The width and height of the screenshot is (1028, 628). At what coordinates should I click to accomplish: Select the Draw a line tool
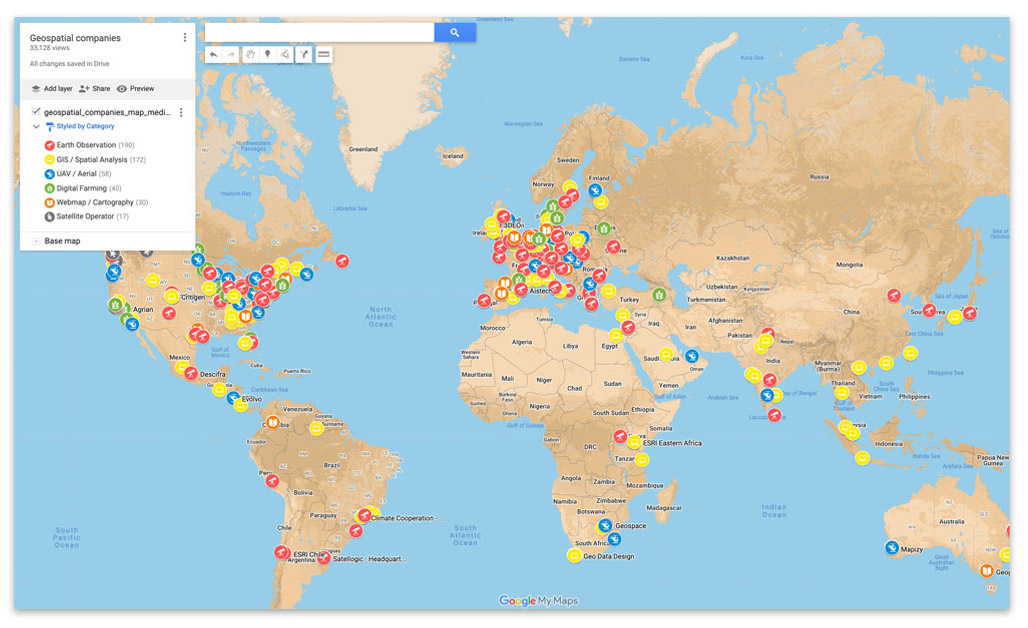[x=285, y=54]
